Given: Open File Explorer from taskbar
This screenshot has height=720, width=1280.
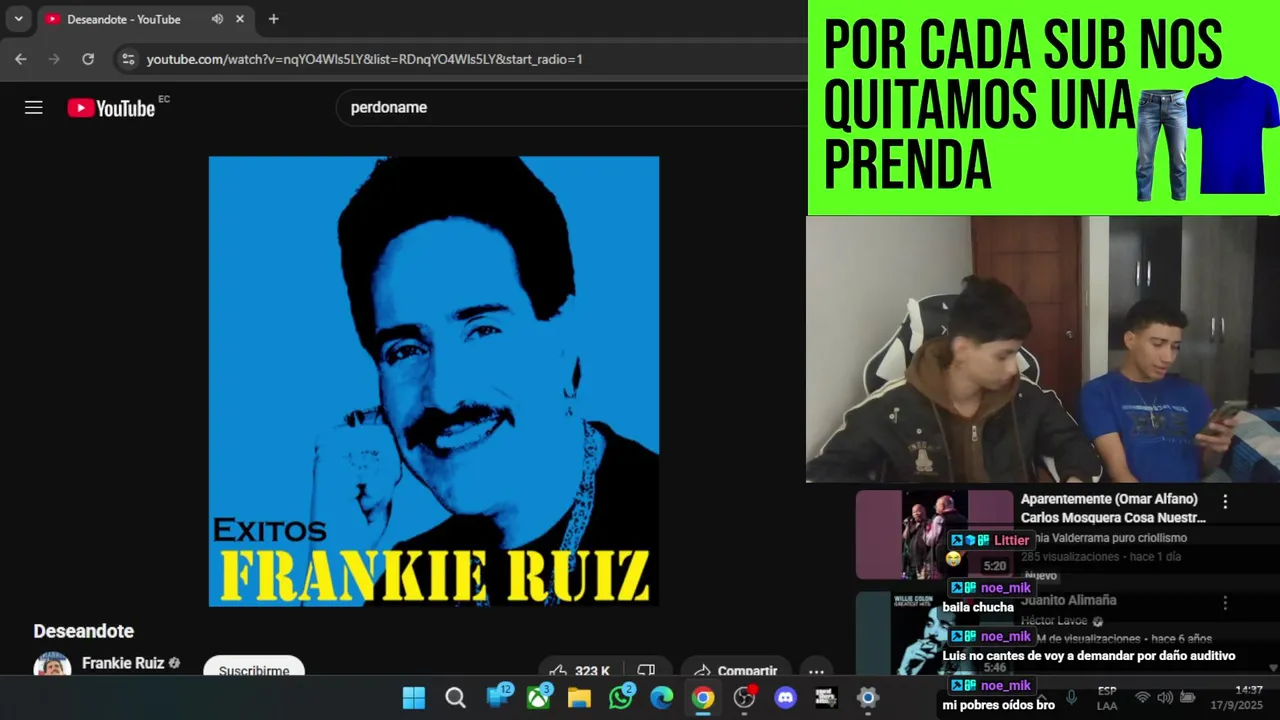Looking at the screenshot, I should click(579, 698).
